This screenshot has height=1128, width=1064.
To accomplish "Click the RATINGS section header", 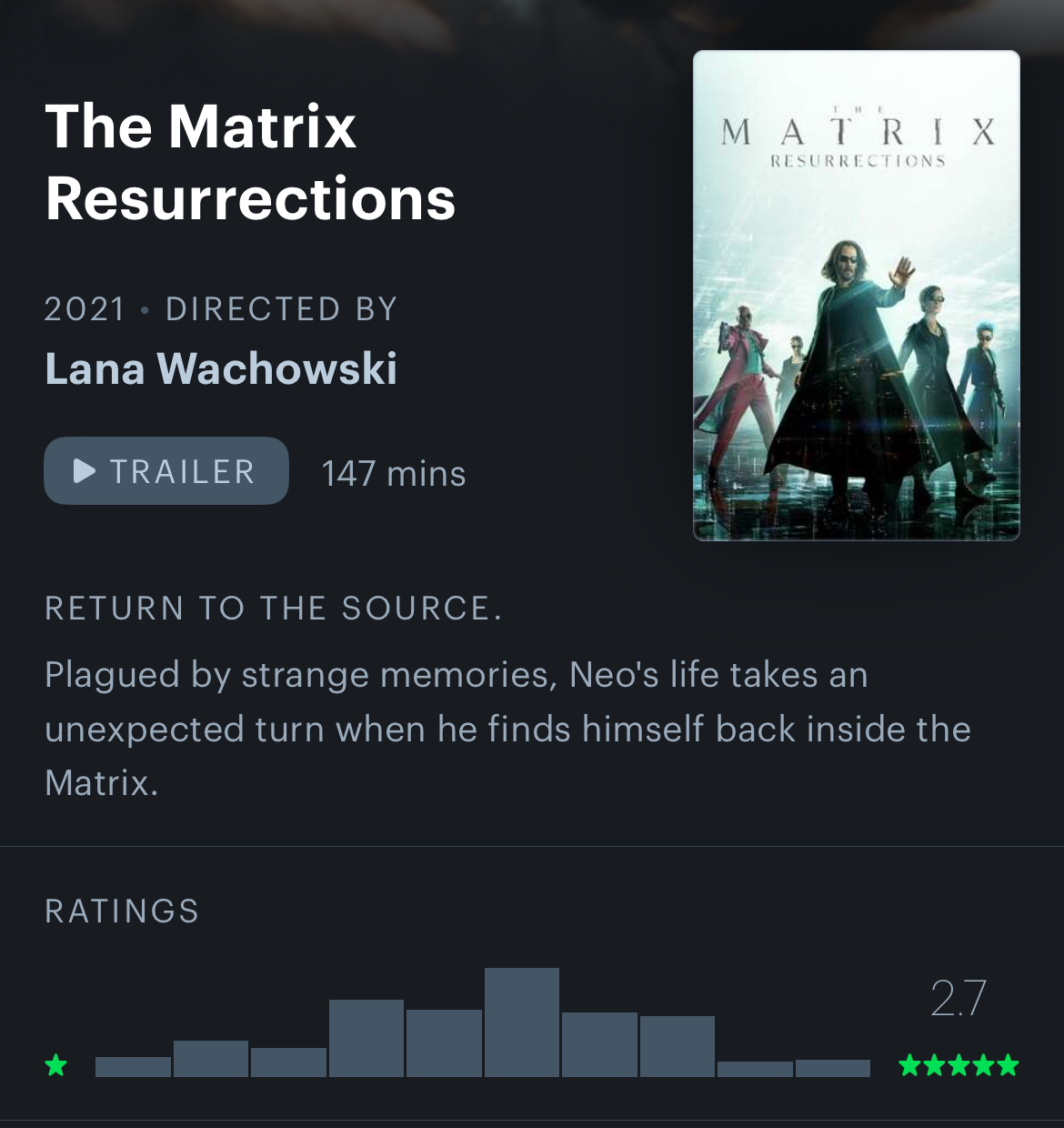I will coord(122,911).
